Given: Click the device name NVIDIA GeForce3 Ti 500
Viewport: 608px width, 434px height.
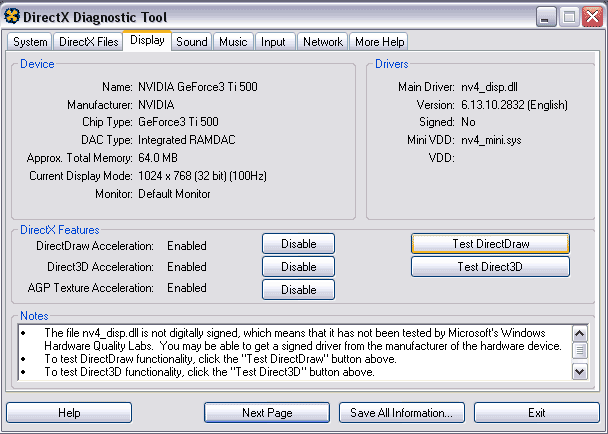Looking at the screenshot, I should click(198, 87).
